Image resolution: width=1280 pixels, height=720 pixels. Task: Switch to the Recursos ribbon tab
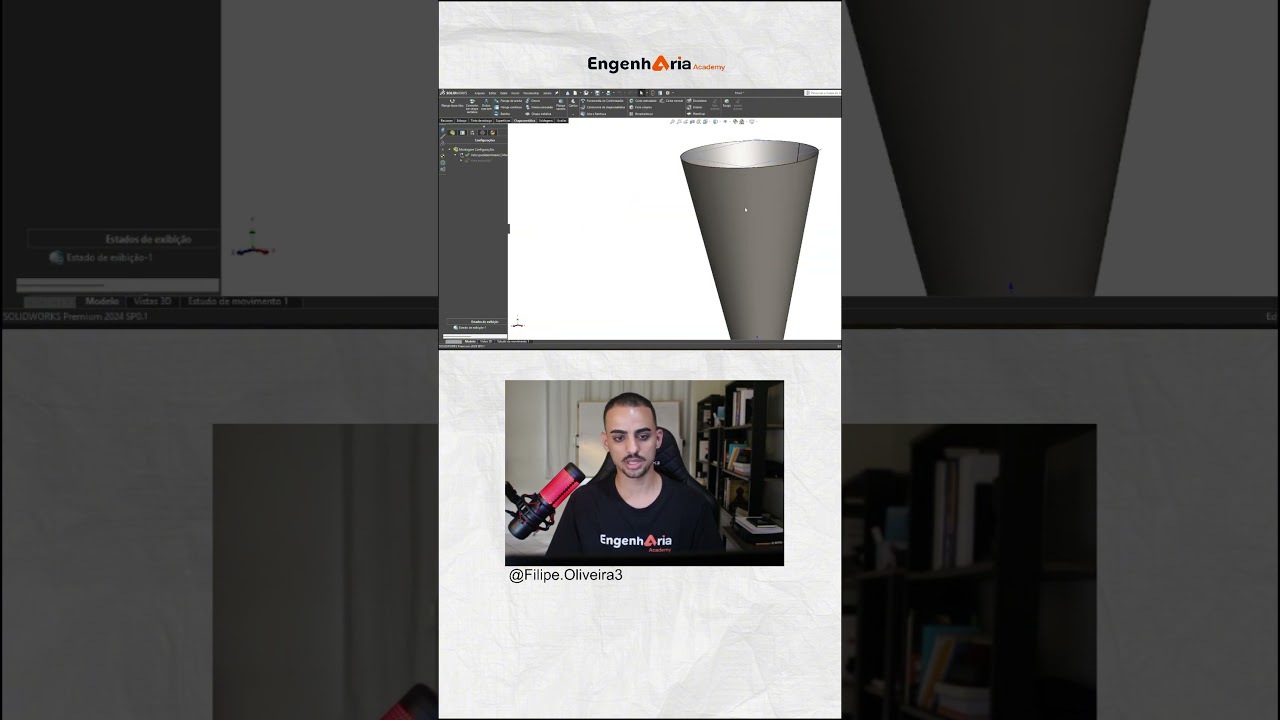click(447, 120)
